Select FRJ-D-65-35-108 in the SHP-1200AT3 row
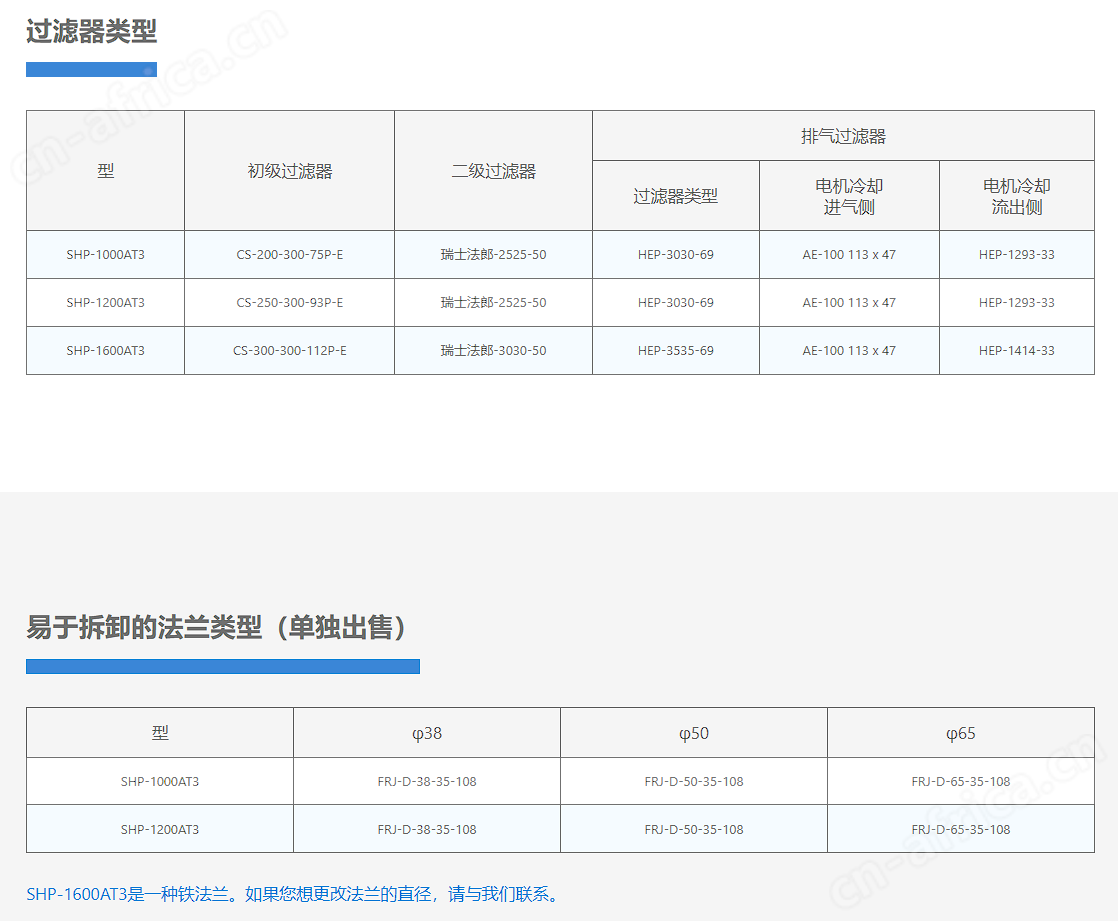This screenshot has width=1118, height=921. pyautogui.click(x=960, y=829)
